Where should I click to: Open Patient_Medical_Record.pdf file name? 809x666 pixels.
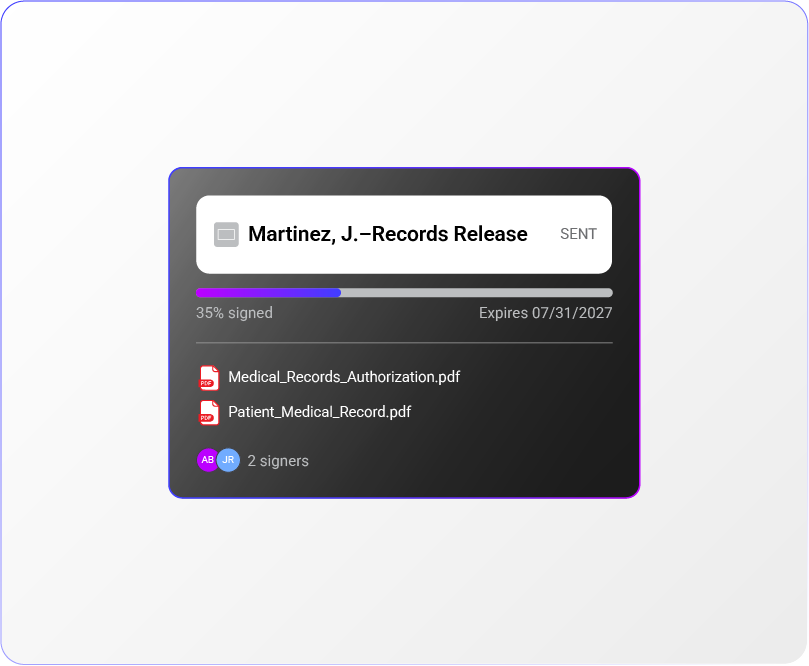point(319,412)
